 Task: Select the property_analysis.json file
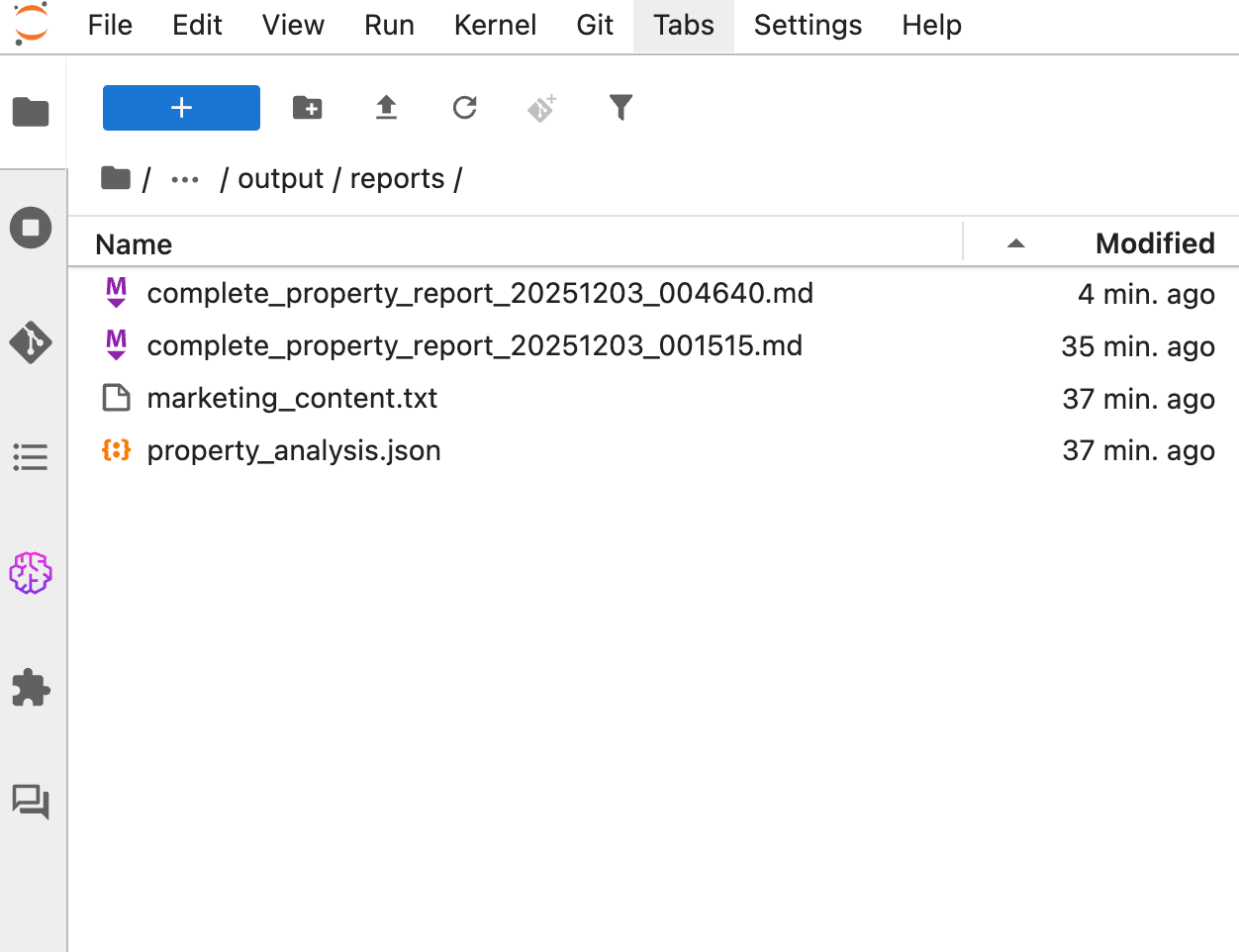pos(653,450)
